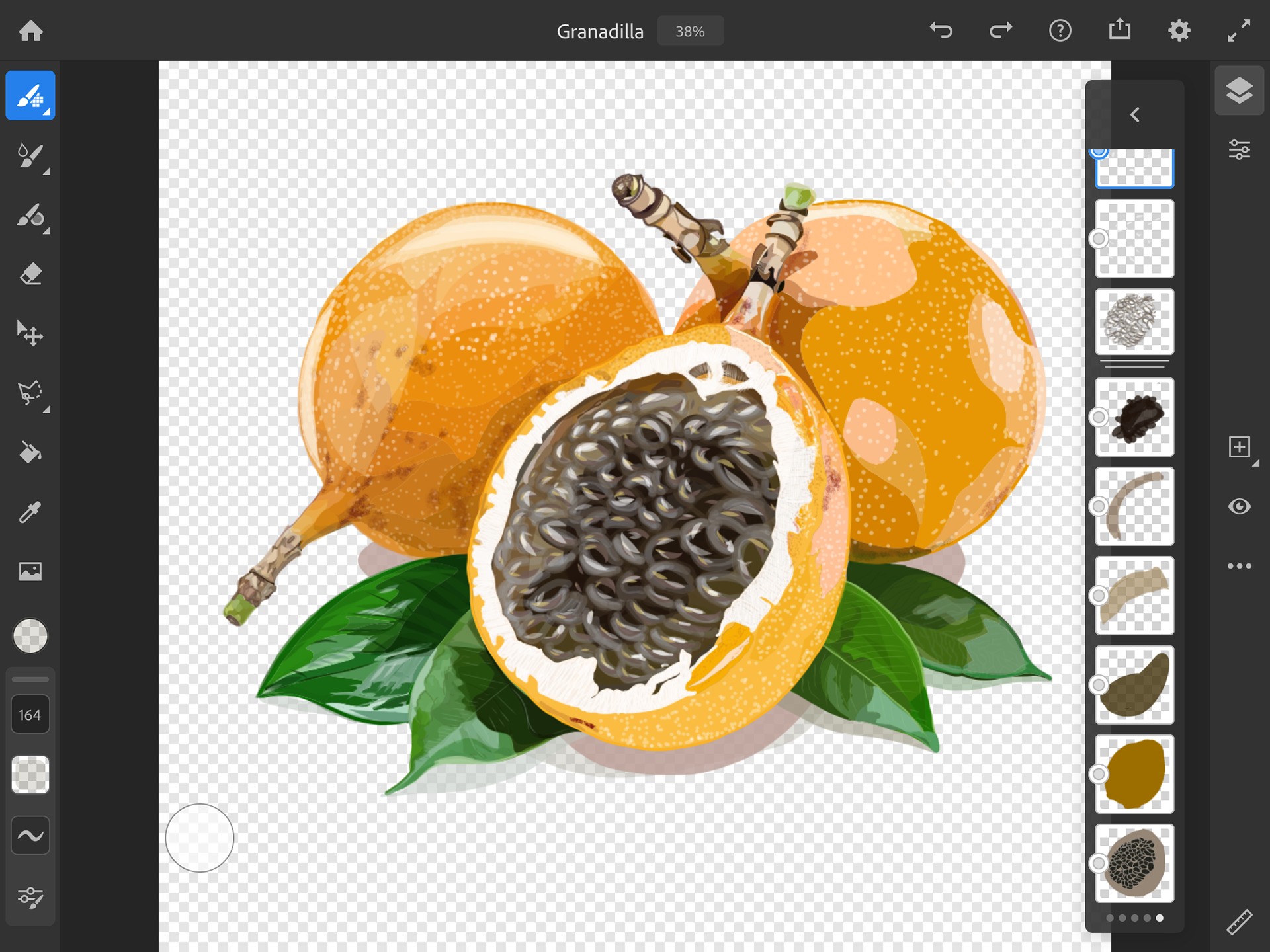The height and width of the screenshot is (952, 1270).
Task: Toggle the ruler drawing aid
Action: pyautogui.click(x=1239, y=922)
